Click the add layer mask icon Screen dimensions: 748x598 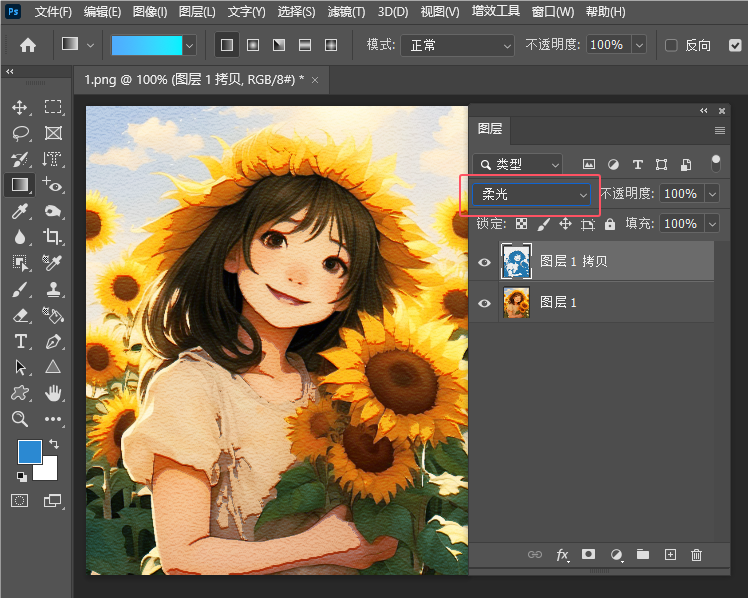coord(589,554)
